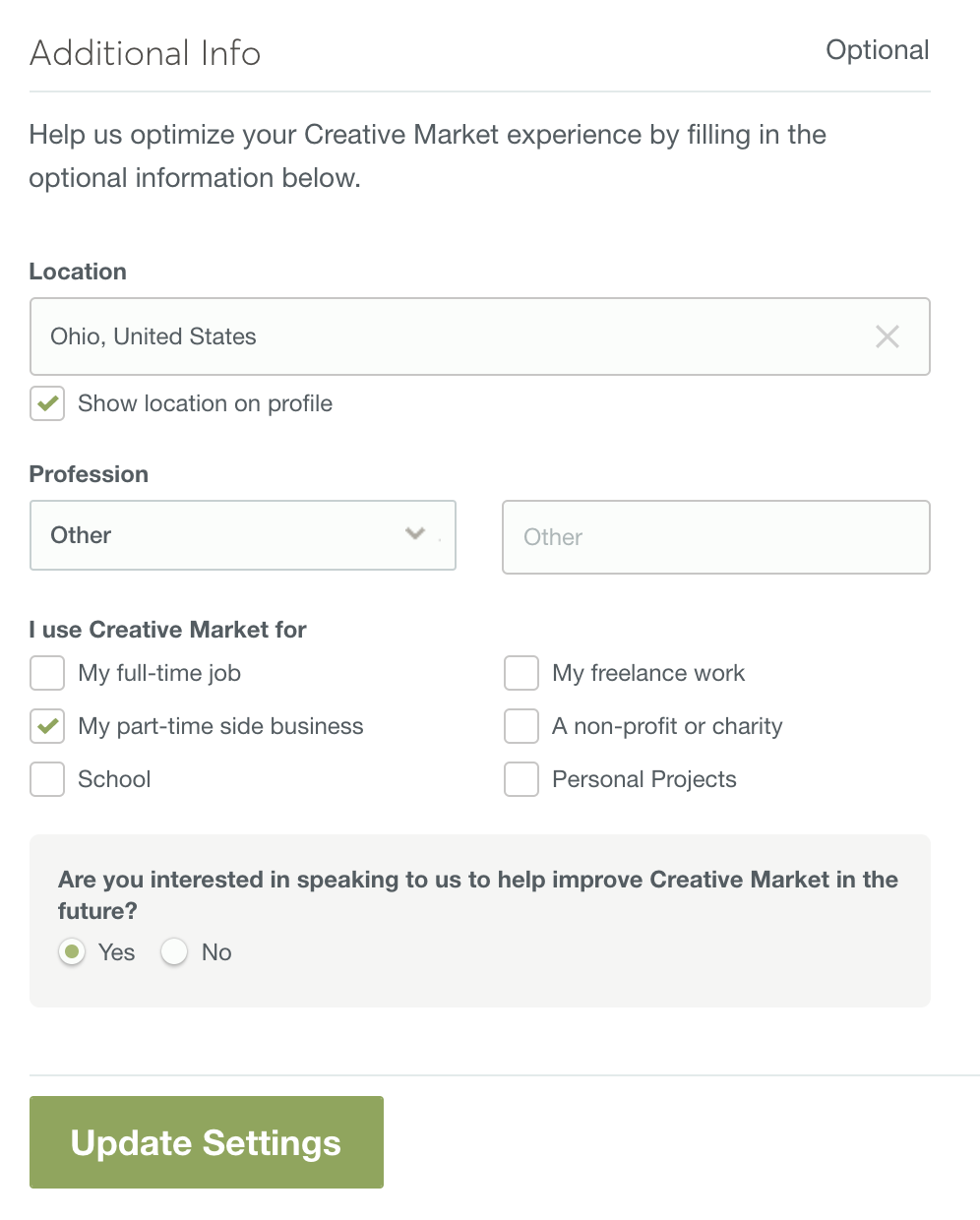
Task: Click the My freelance work label
Action: [648, 673]
